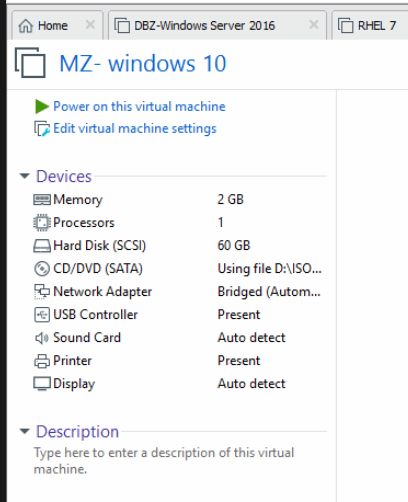
Task: Collapse the Devices section
Action: 25,176
